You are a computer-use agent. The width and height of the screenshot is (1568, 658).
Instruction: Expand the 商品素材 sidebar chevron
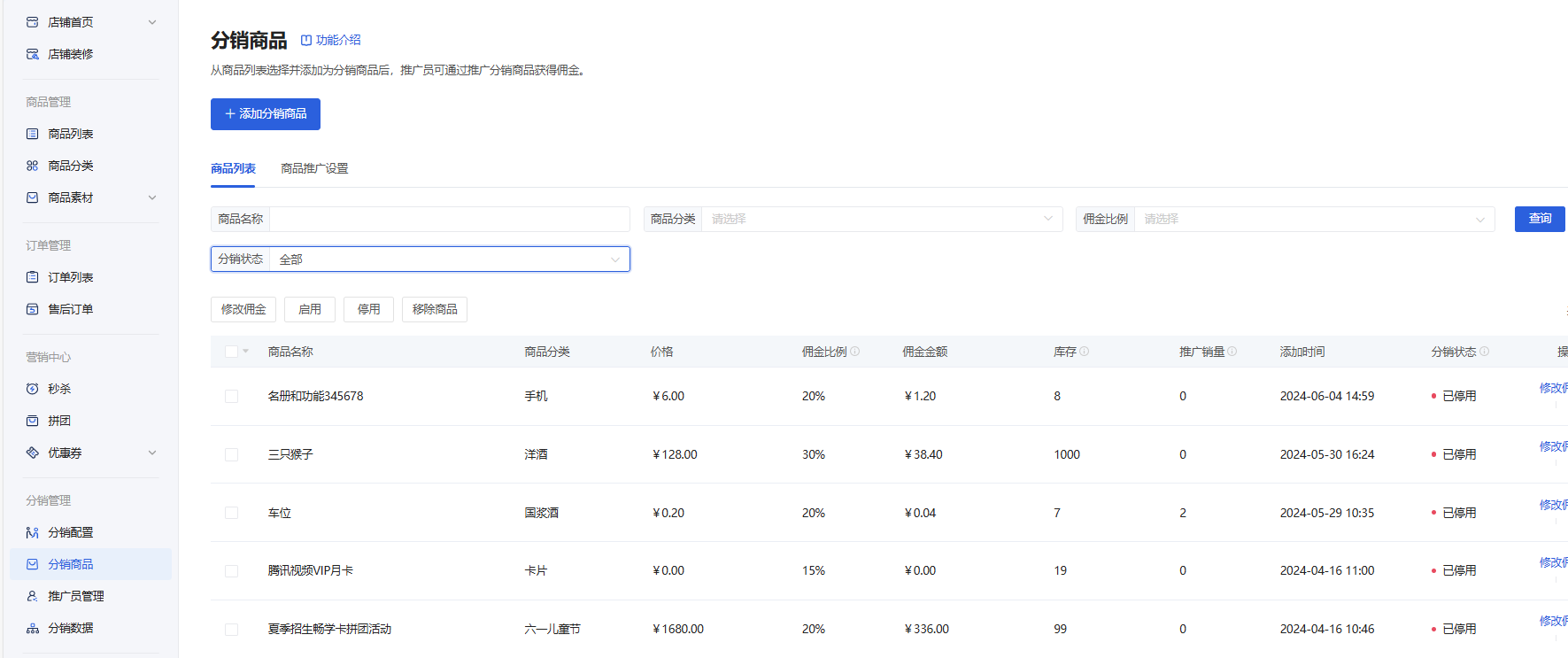point(152,197)
